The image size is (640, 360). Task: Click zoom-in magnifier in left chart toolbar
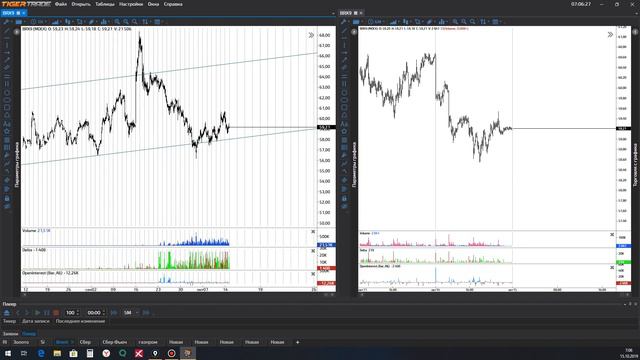click(117, 22)
